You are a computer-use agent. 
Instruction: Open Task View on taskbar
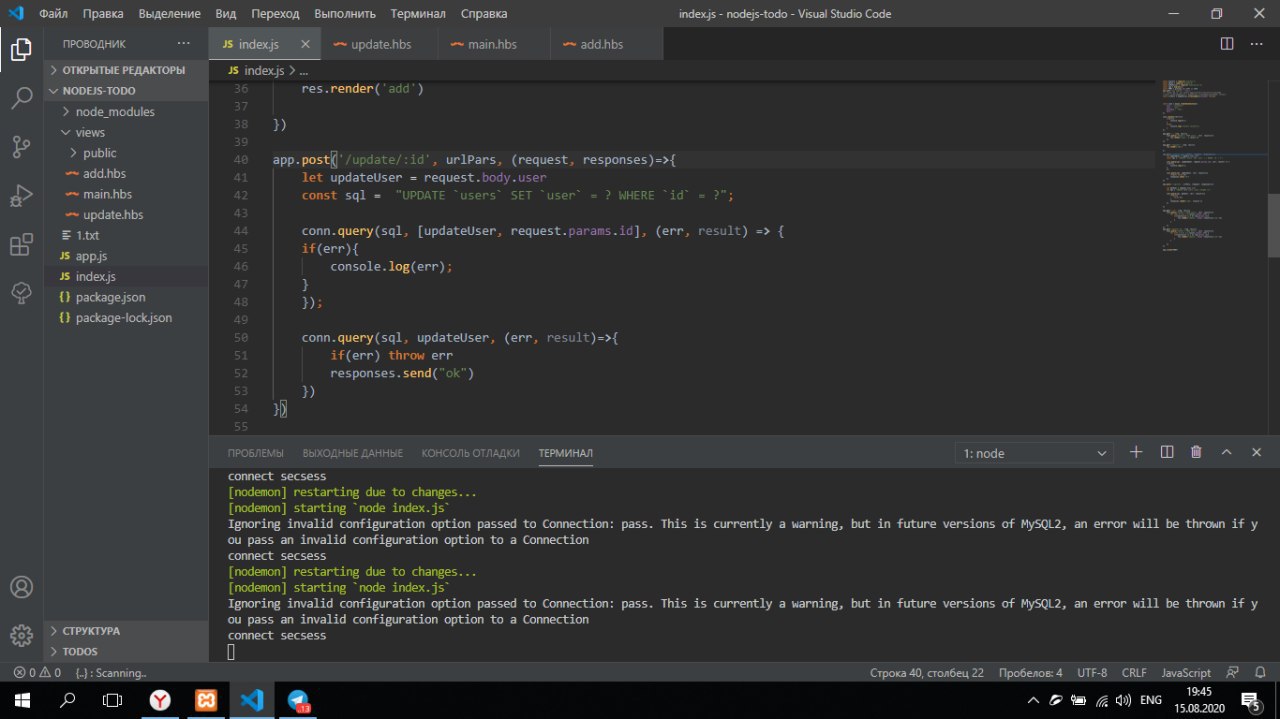coord(113,700)
